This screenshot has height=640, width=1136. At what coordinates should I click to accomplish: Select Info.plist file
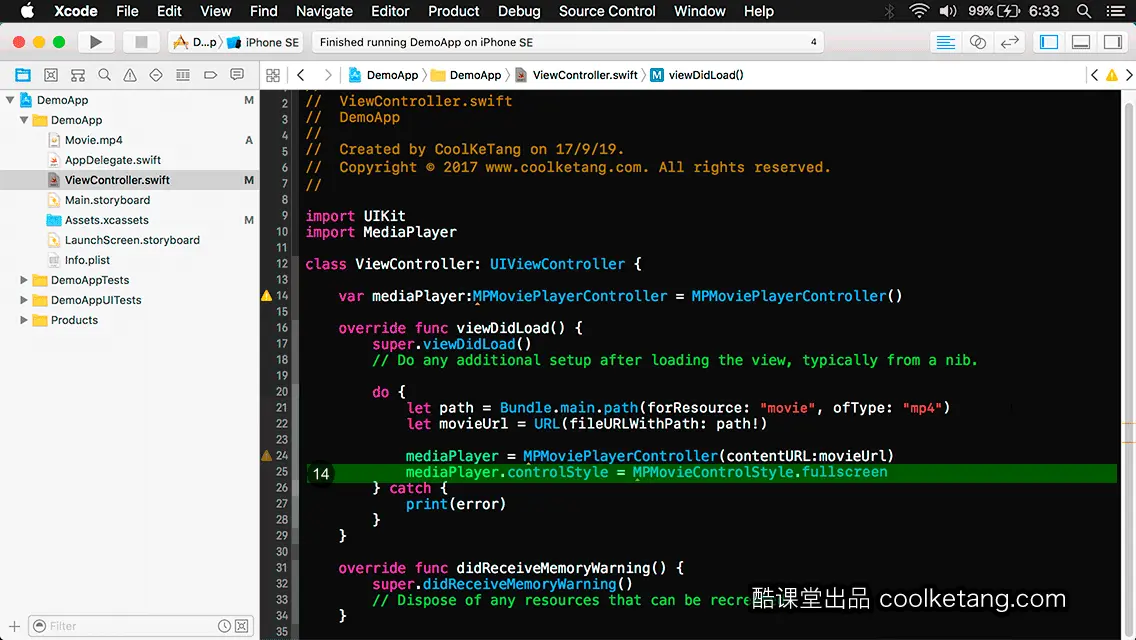coord(87,259)
